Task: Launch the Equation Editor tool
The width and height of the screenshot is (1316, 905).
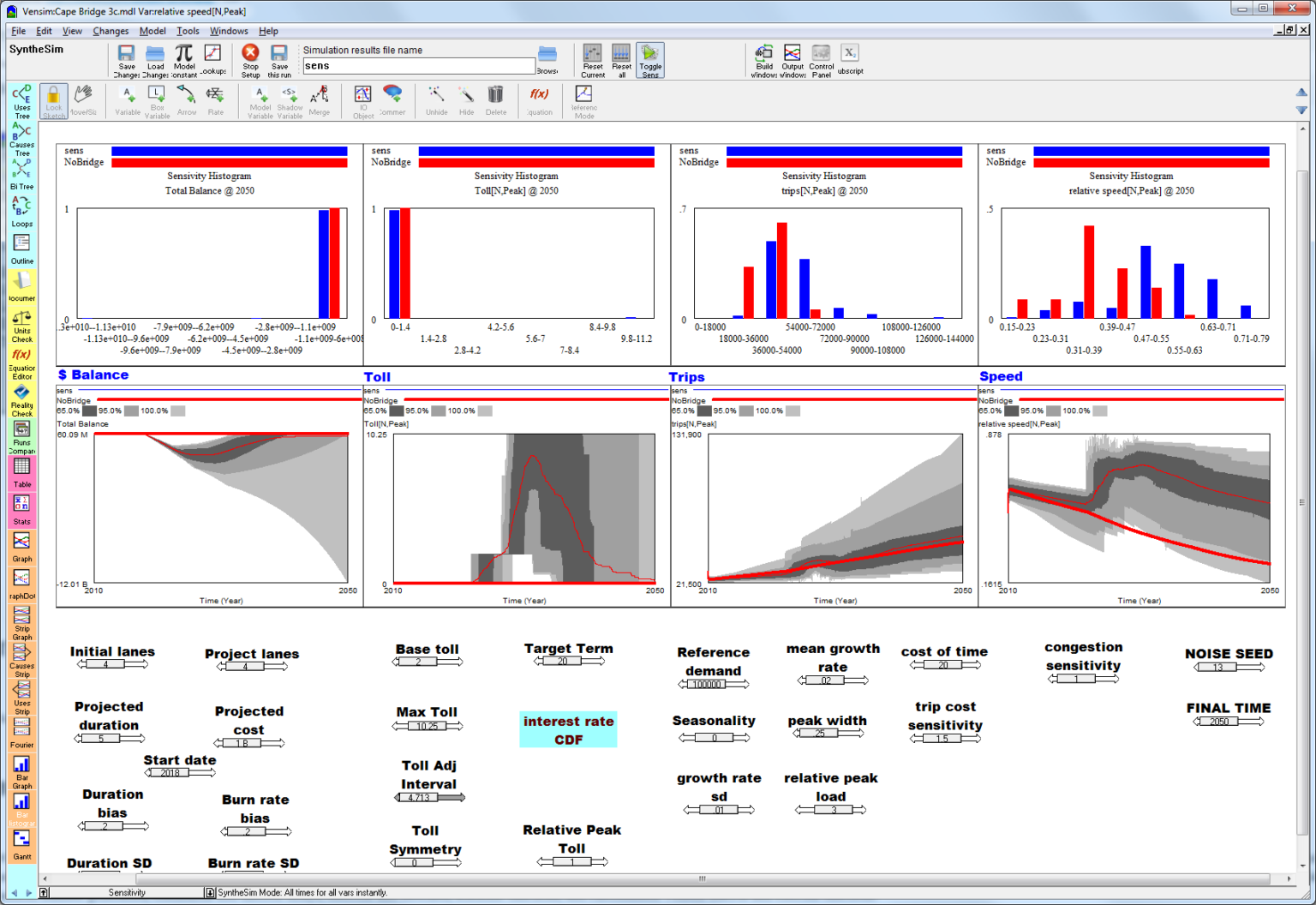Action: pyautogui.click(x=21, y=363)
